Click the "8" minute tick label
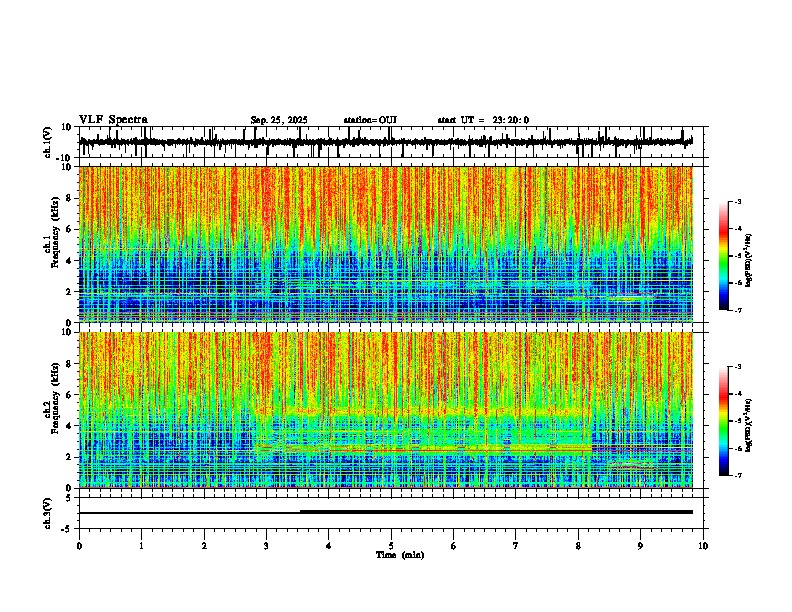Viewport: 792px width, 612px height. pyautogui.click(x=578, y=546)
